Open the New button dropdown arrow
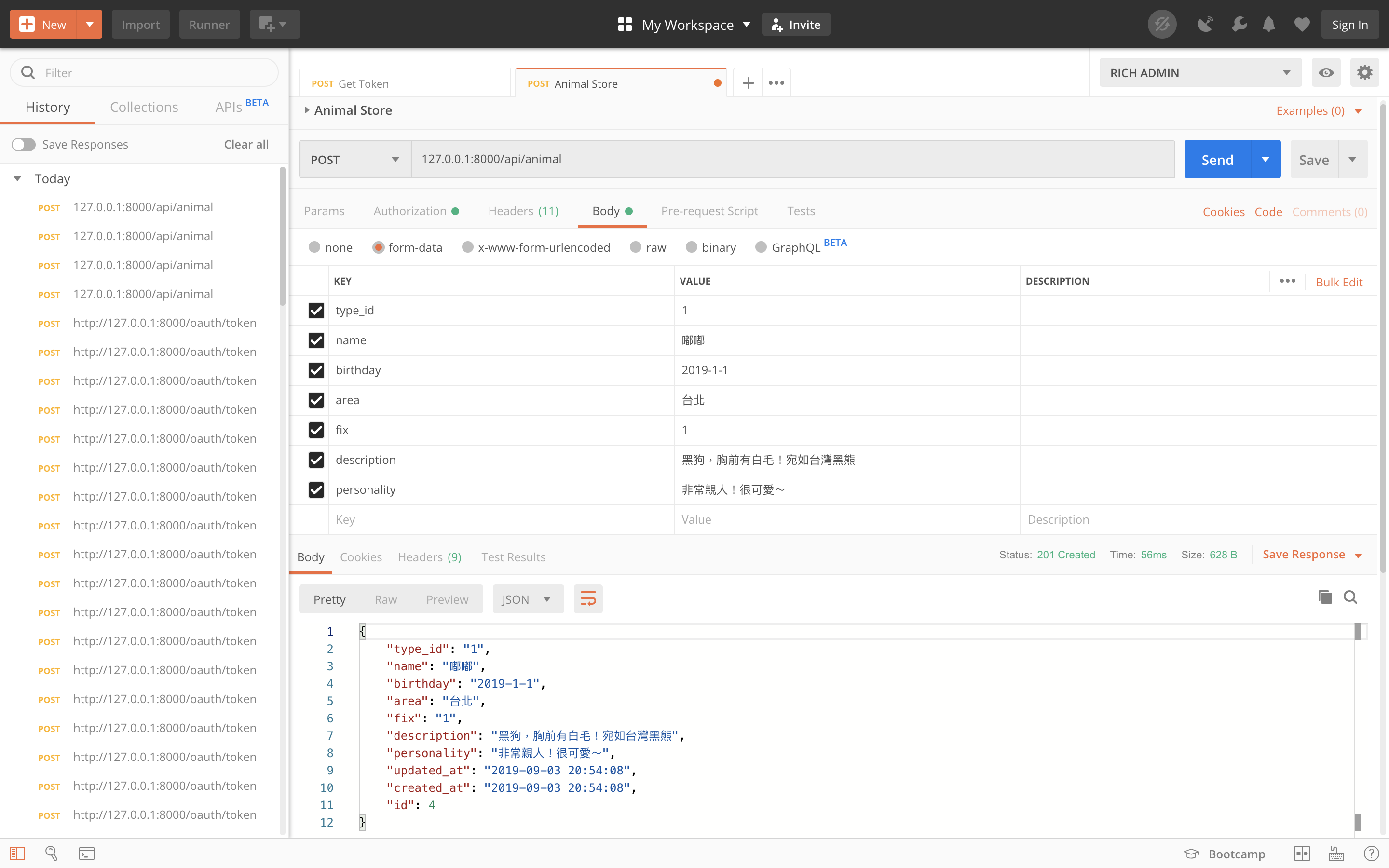Screen dimensions: 1389x868 click(x=90, y=24)
